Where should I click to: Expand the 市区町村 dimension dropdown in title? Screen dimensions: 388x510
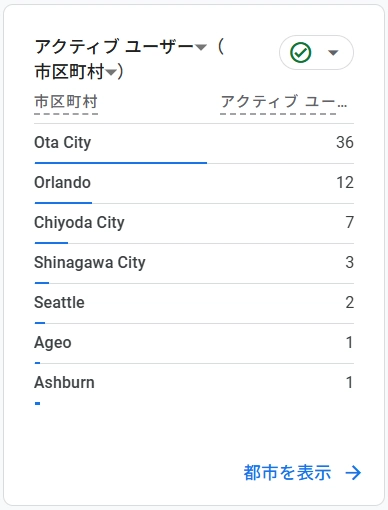pyautogui.click(x=110, y=72)
